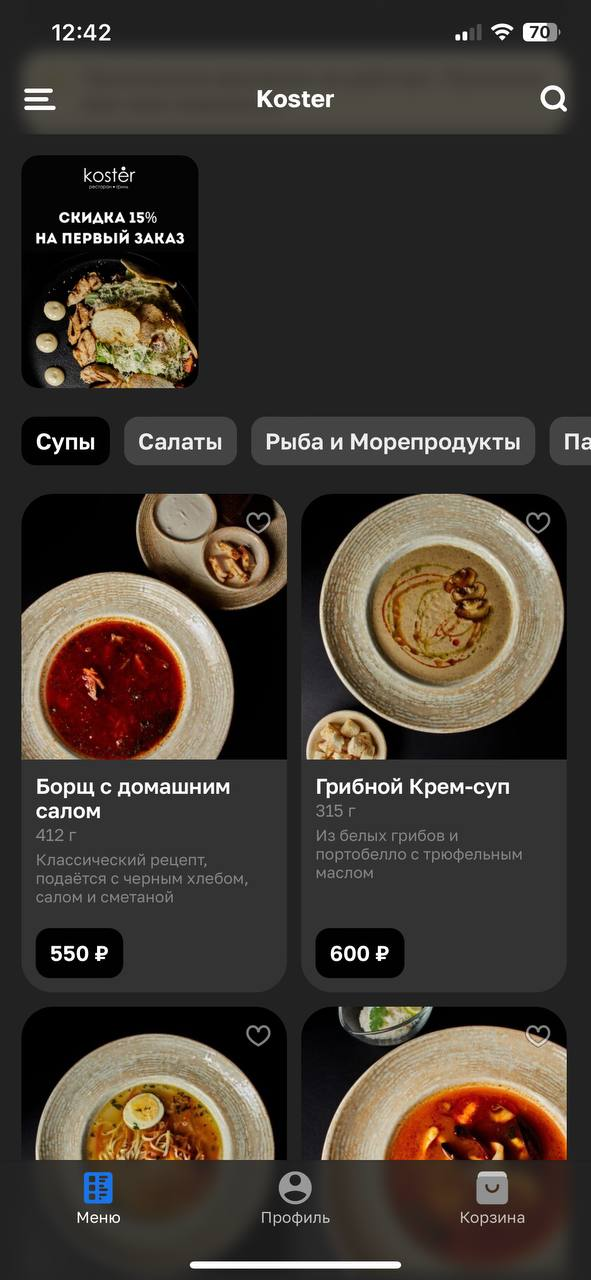Like the noodle soup with egg
Image resolution: width=591 pixels, height=1280 pixels.
(x=258, y=1036)
